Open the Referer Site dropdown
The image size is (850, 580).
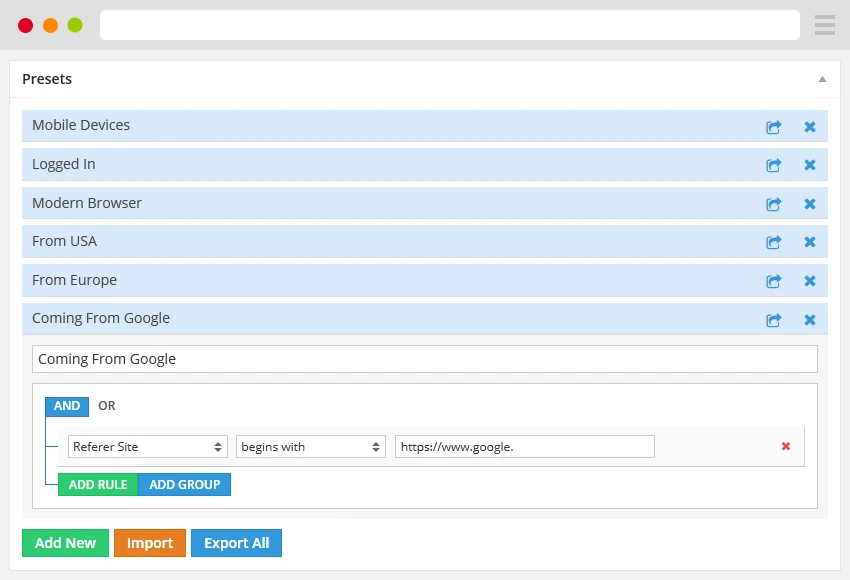tap(147, 447)
